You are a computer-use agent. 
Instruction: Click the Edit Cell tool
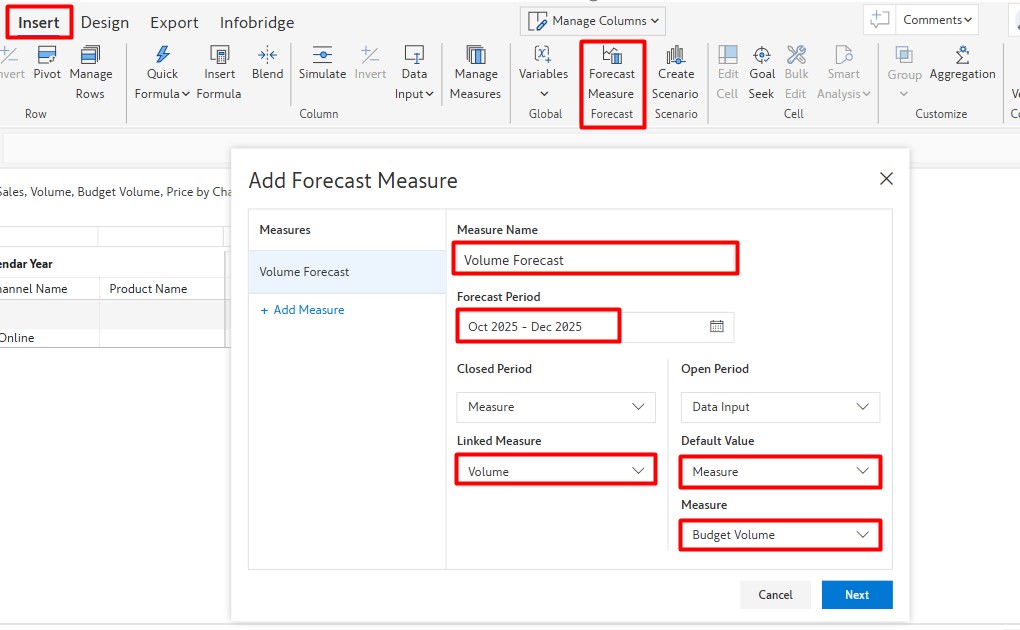click(x=727, y=73)
